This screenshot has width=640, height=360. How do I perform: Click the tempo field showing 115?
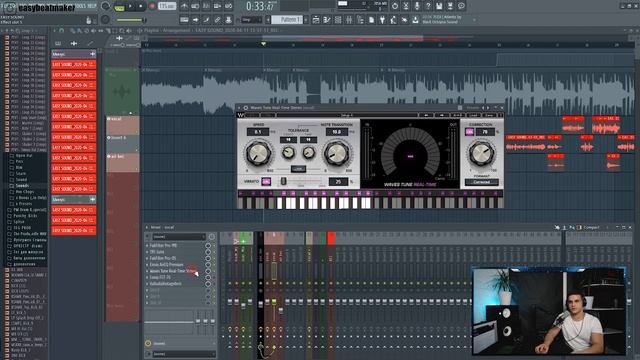point(167,6)
